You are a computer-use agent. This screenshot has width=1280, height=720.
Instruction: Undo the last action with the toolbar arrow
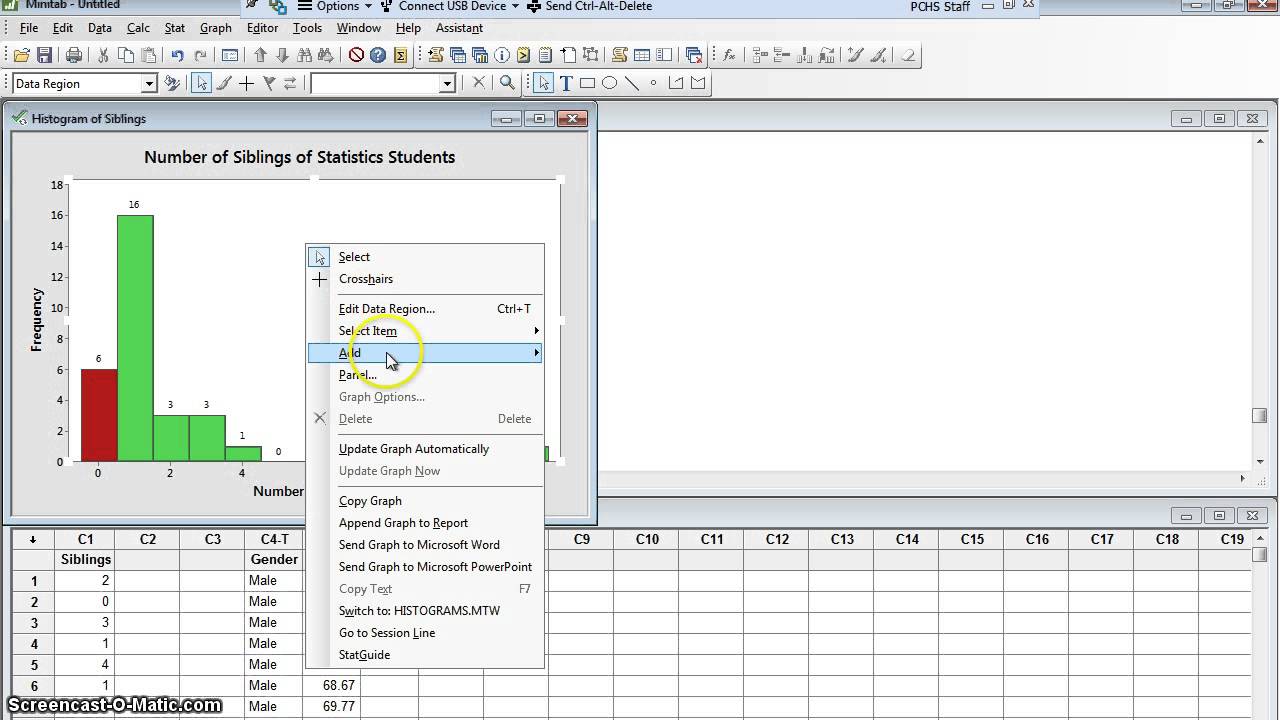177,56
